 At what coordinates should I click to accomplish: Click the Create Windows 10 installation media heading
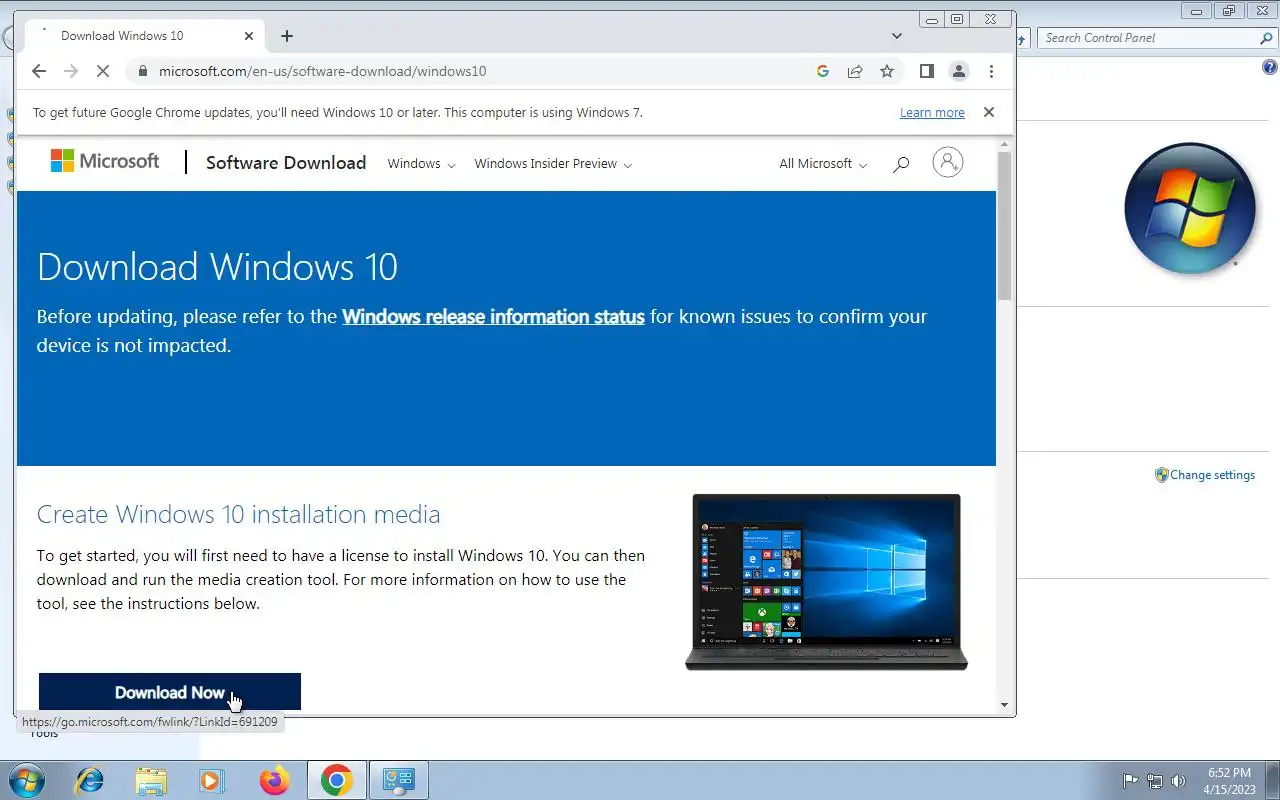coord(238,514)
